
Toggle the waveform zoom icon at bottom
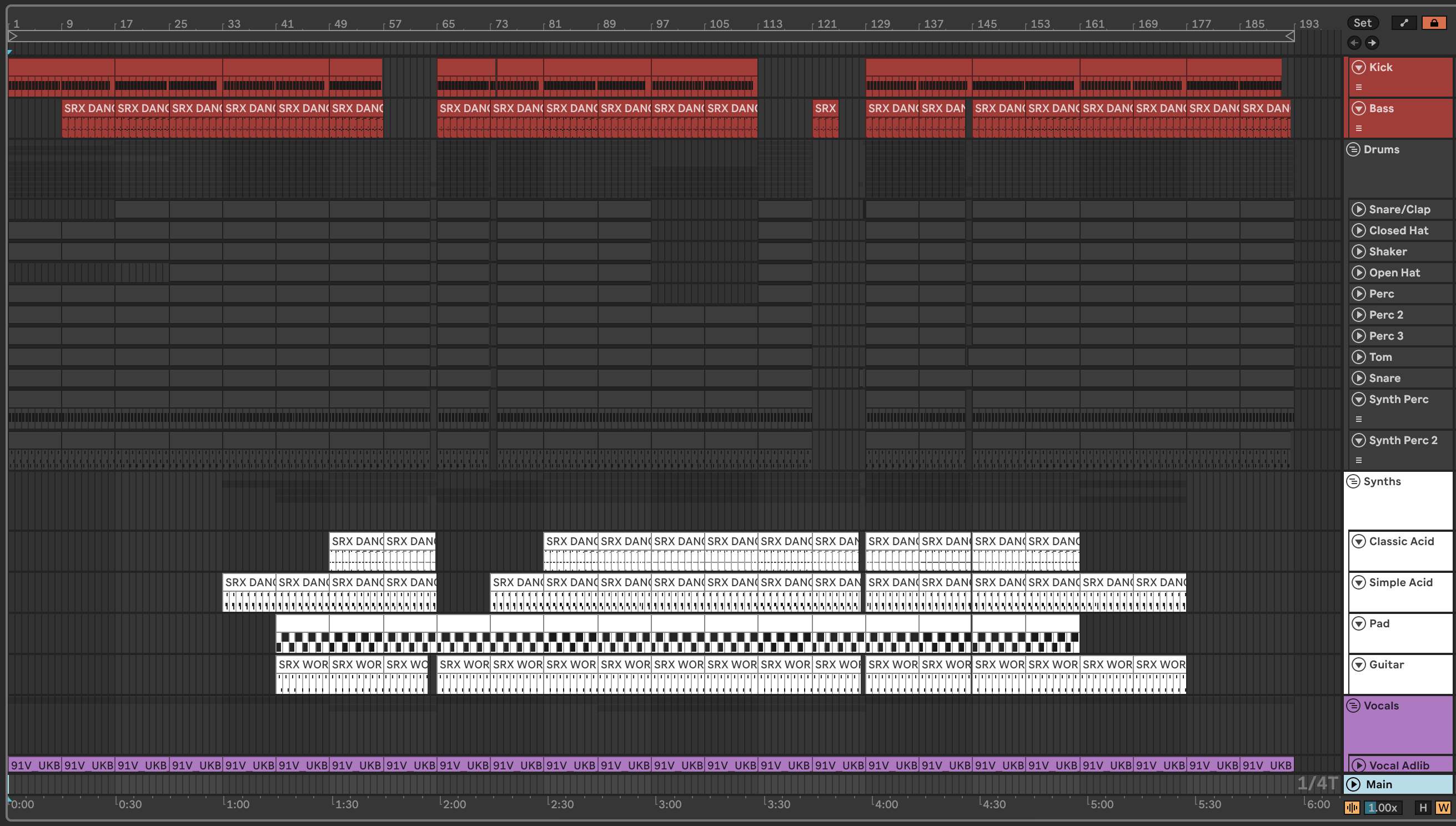1352,807
